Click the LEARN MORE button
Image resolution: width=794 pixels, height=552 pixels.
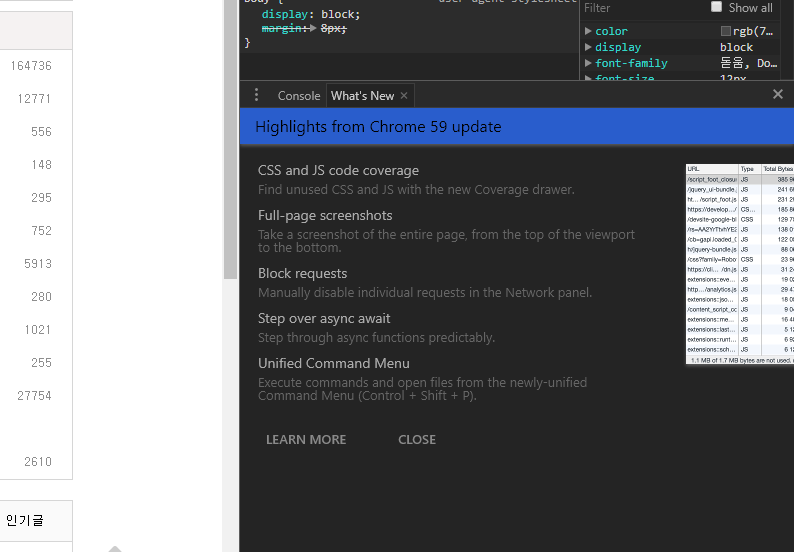(x=306, y=439)
